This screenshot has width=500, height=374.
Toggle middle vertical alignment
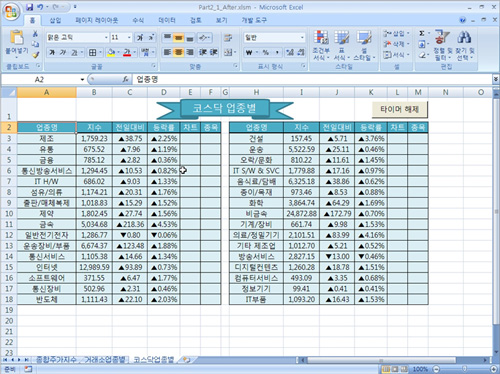pyautogui.click(x=179, y=37)
